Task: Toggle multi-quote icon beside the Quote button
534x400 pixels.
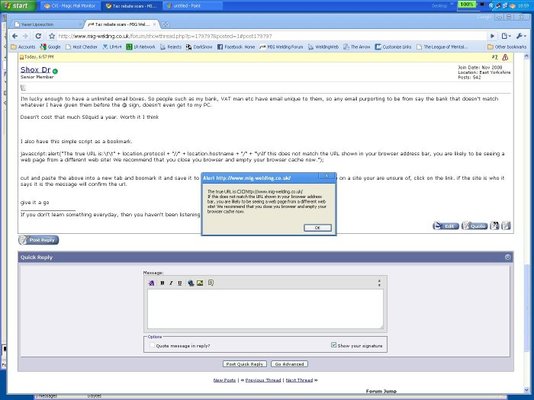Action: [494, 226]
